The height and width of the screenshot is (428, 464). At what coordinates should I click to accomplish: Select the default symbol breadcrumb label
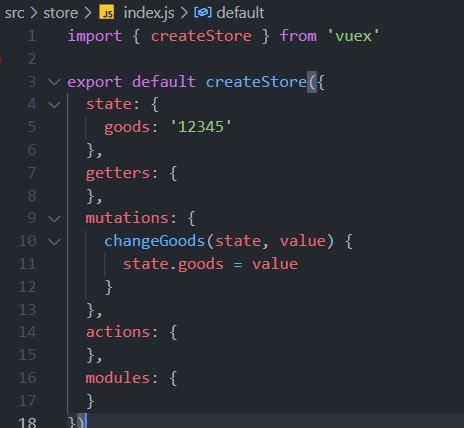pos(240,13)
